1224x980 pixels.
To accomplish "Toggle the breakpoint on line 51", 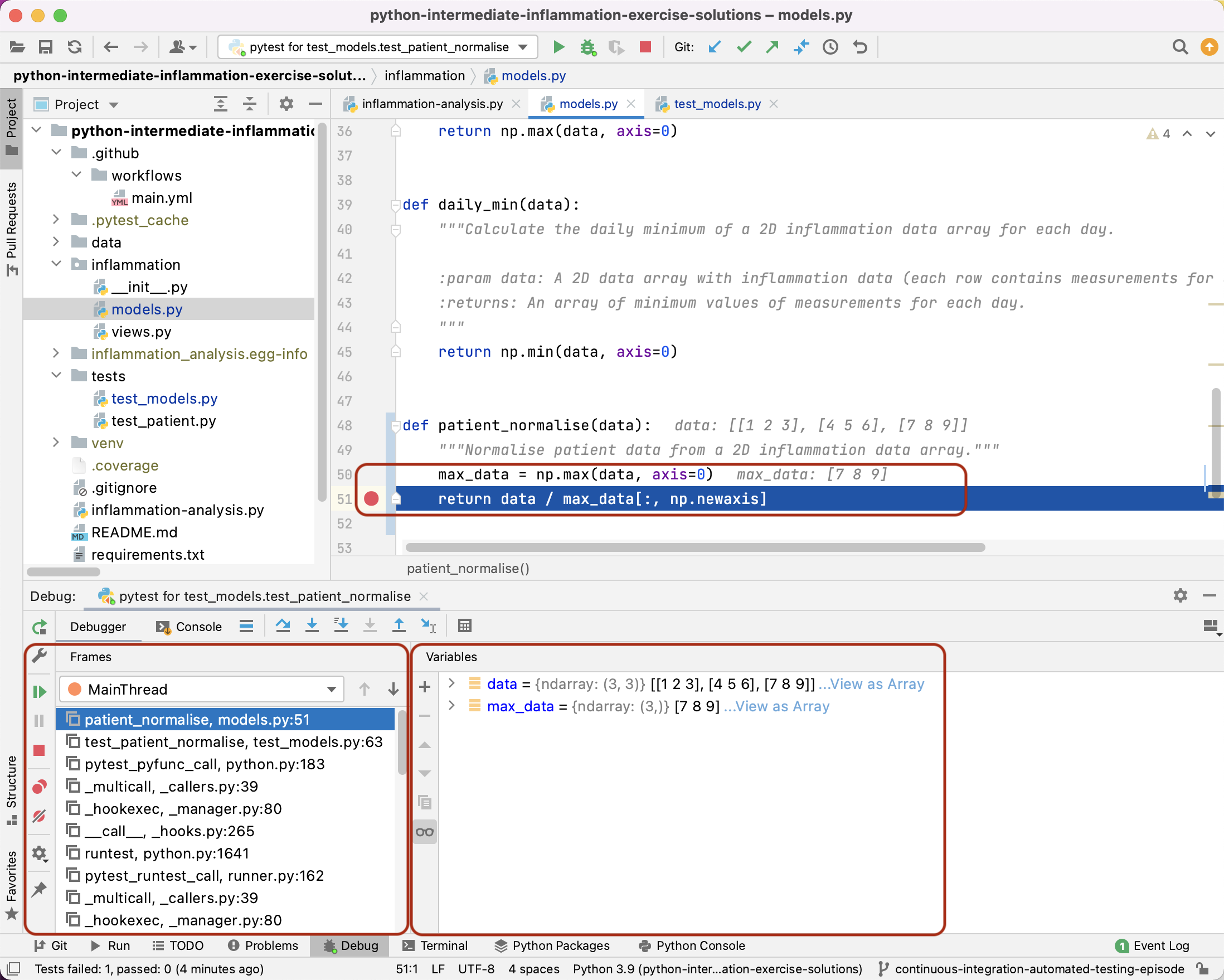I will 372,498.
